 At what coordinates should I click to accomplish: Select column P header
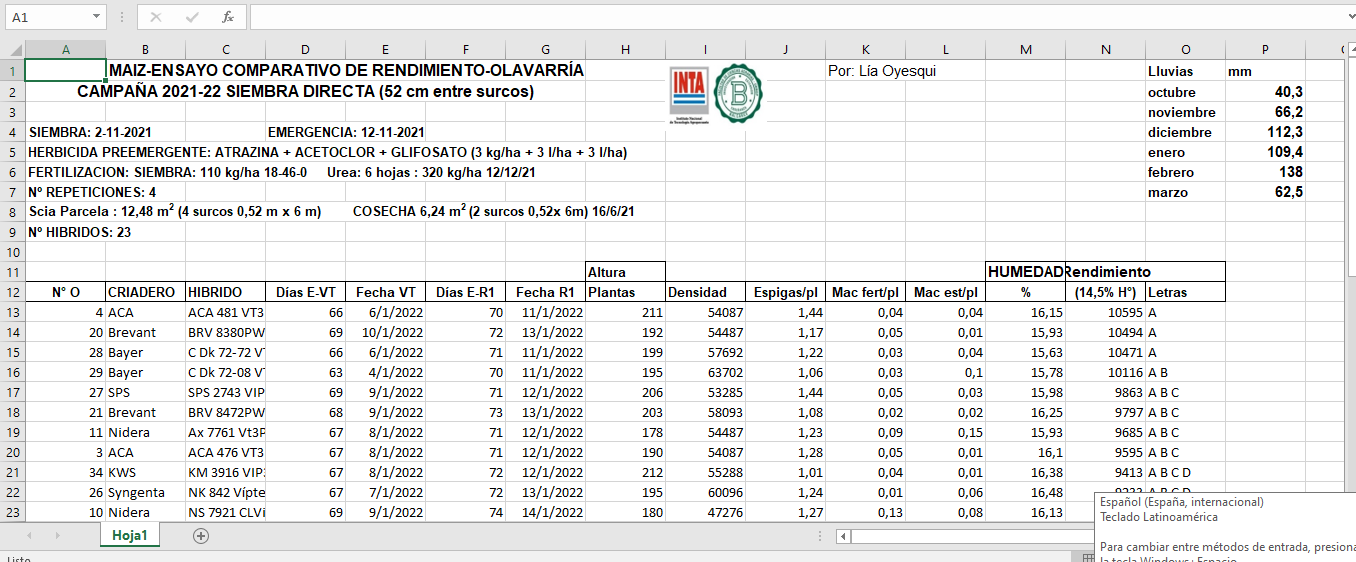[1265, 50]
